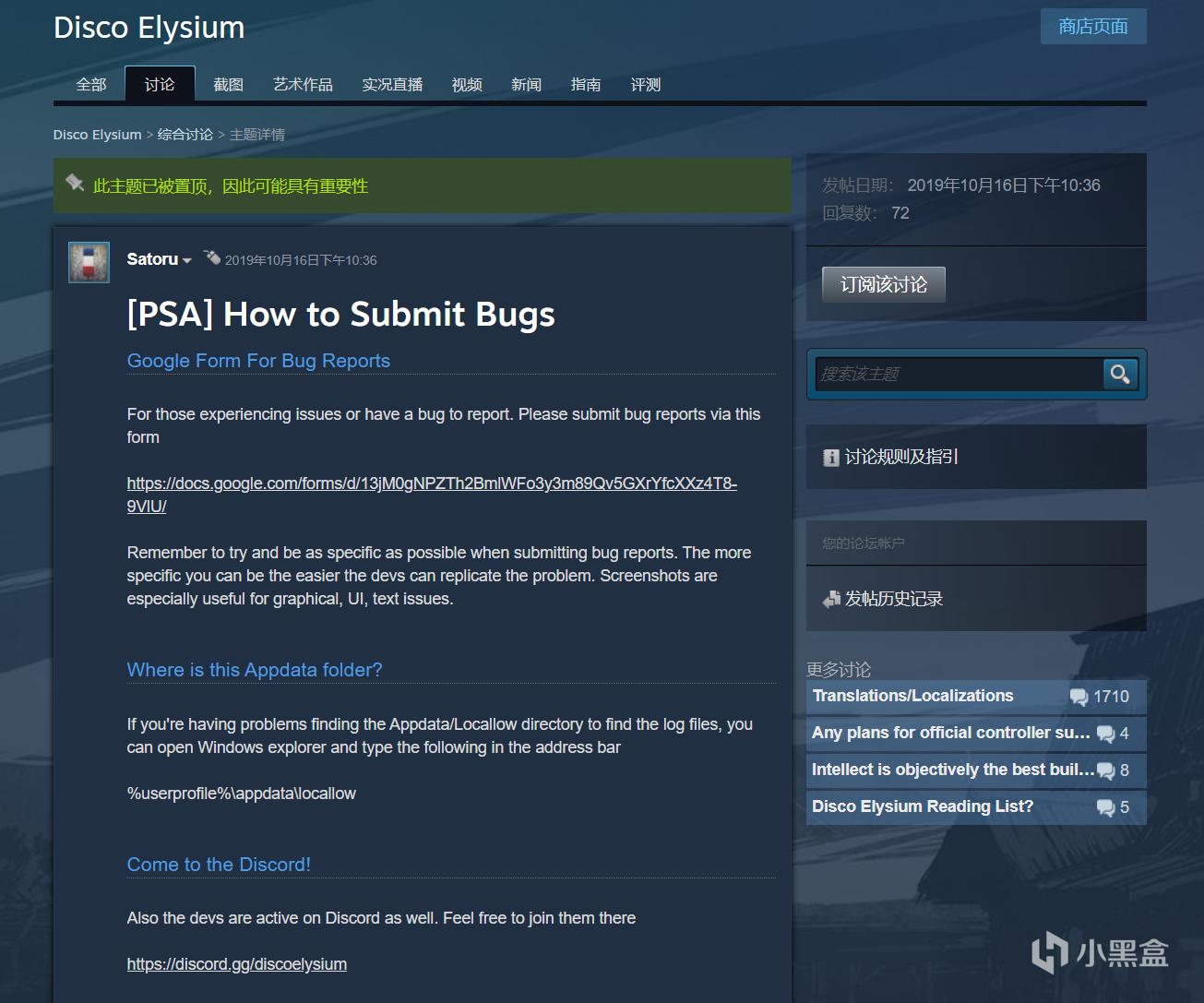The width and height of the screenshot is (1204, 1003).
Task: Click the 综合讨论 breadcrumb link
Action: click(x=185, y=135)
